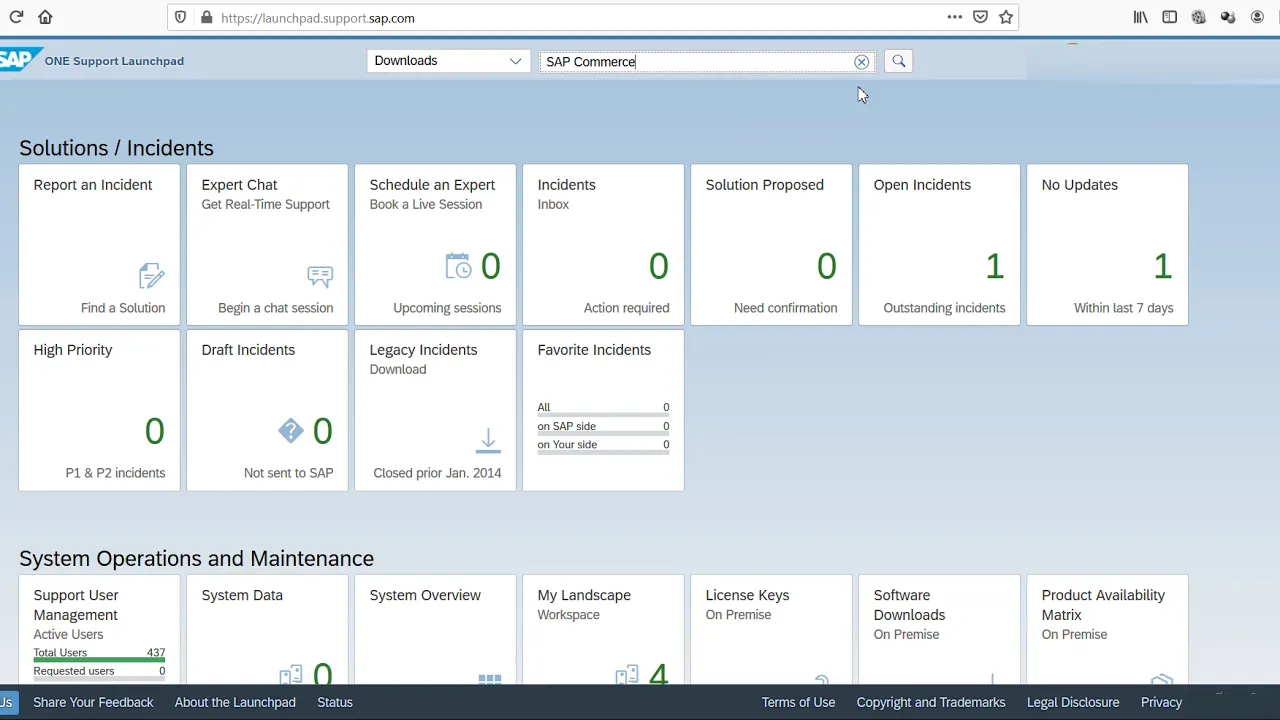Click the Expert Chat speech bubble icon
The image size is (1280, 720).
click(x=320, y=275)
